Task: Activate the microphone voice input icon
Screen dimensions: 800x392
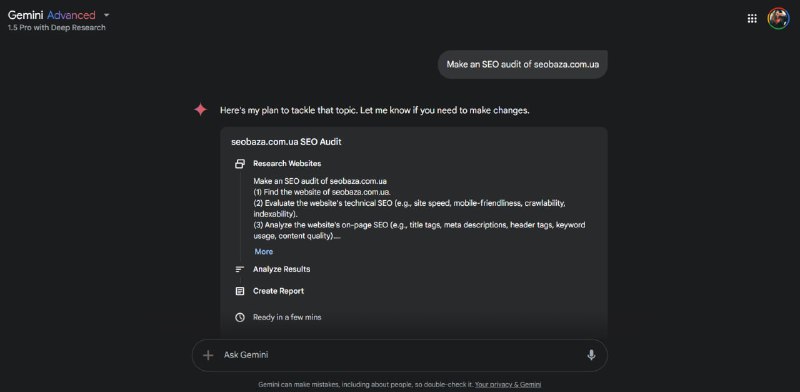Action: (591, 355)
